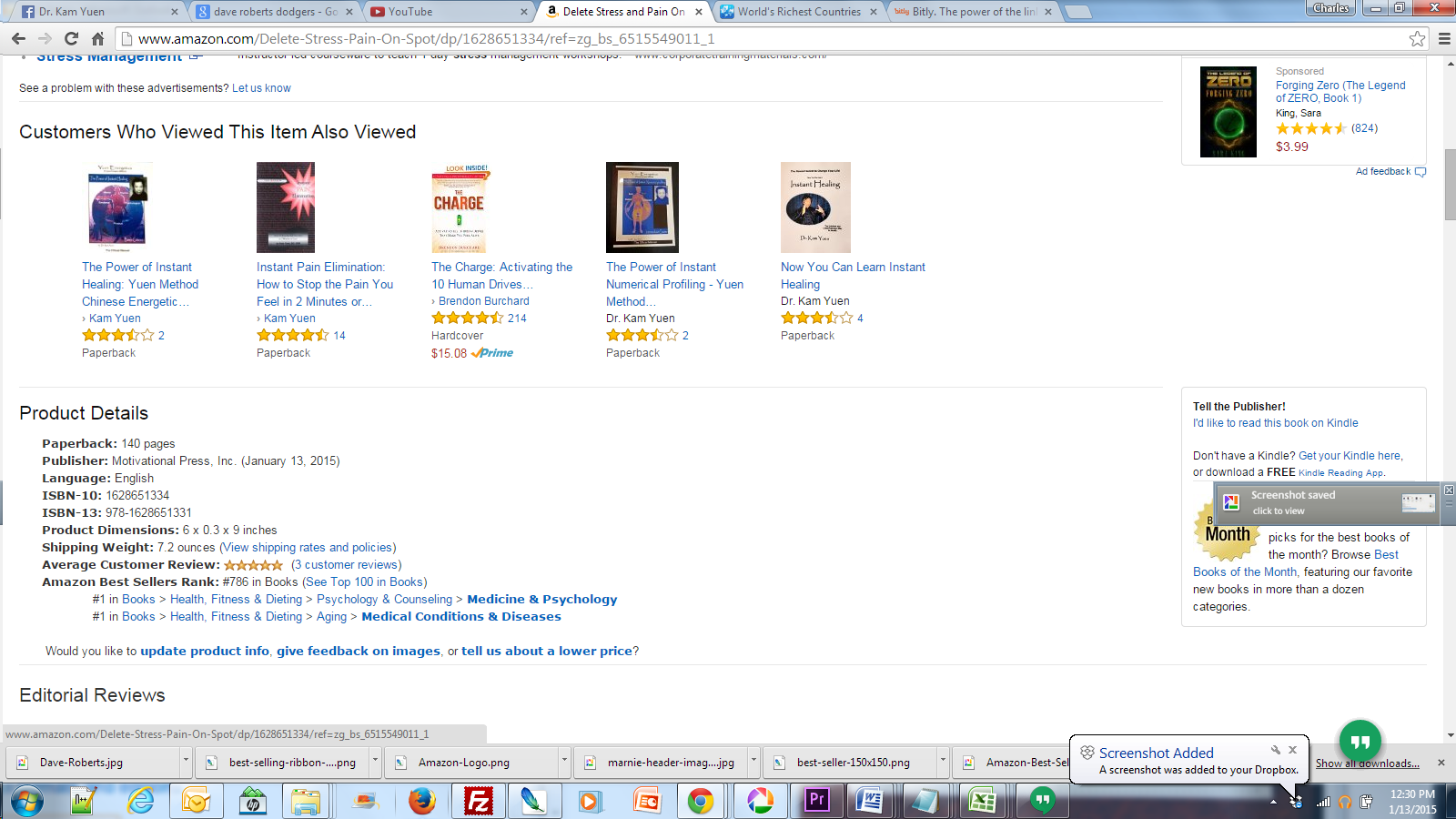Expand the Dave-Roberts.jpg download options arrow
Viewport: 1456px width, 819px height.
pos(186,762)
